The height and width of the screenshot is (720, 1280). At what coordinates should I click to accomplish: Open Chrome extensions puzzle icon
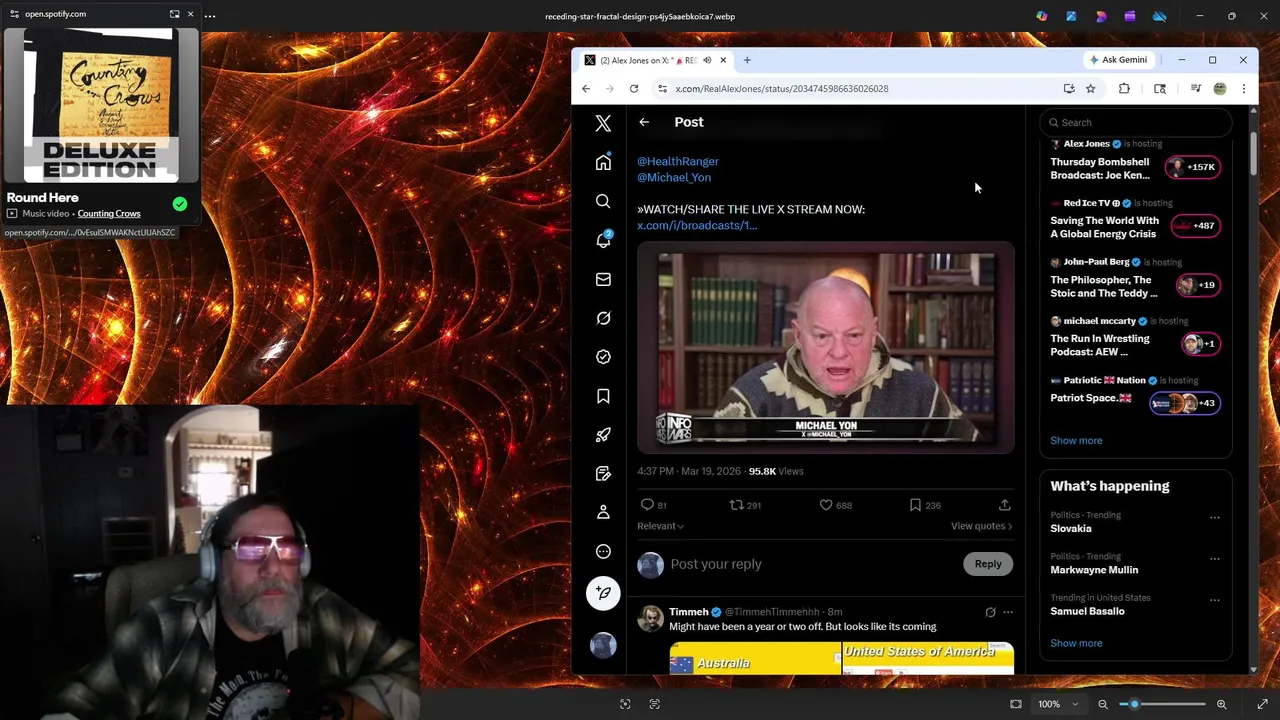click(x=1124, y=89)
